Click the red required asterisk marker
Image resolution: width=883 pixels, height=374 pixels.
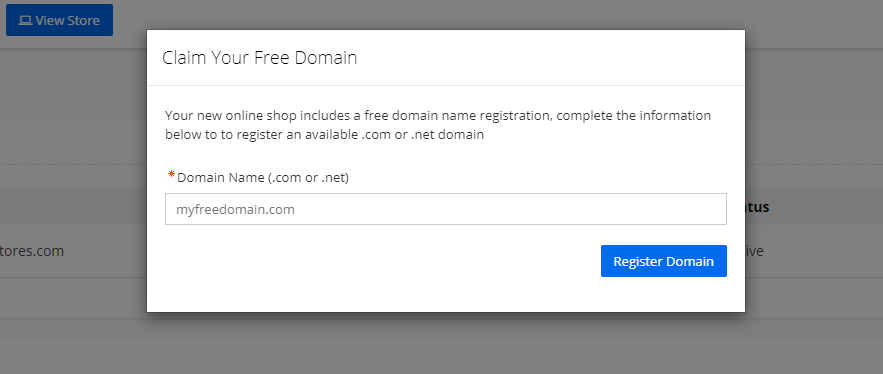coord(171,175)
